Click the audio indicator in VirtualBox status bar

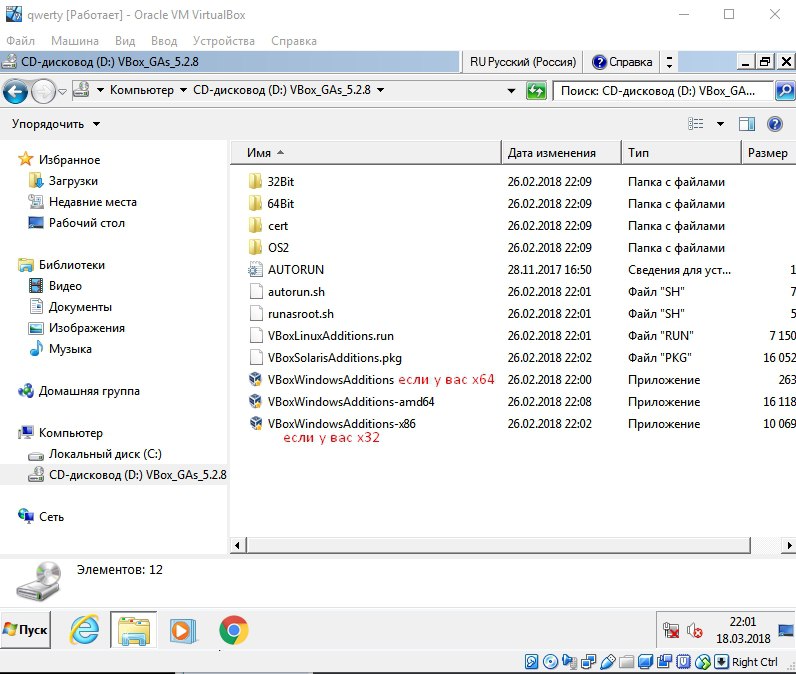pyautogui.click(x=569, y=662)
